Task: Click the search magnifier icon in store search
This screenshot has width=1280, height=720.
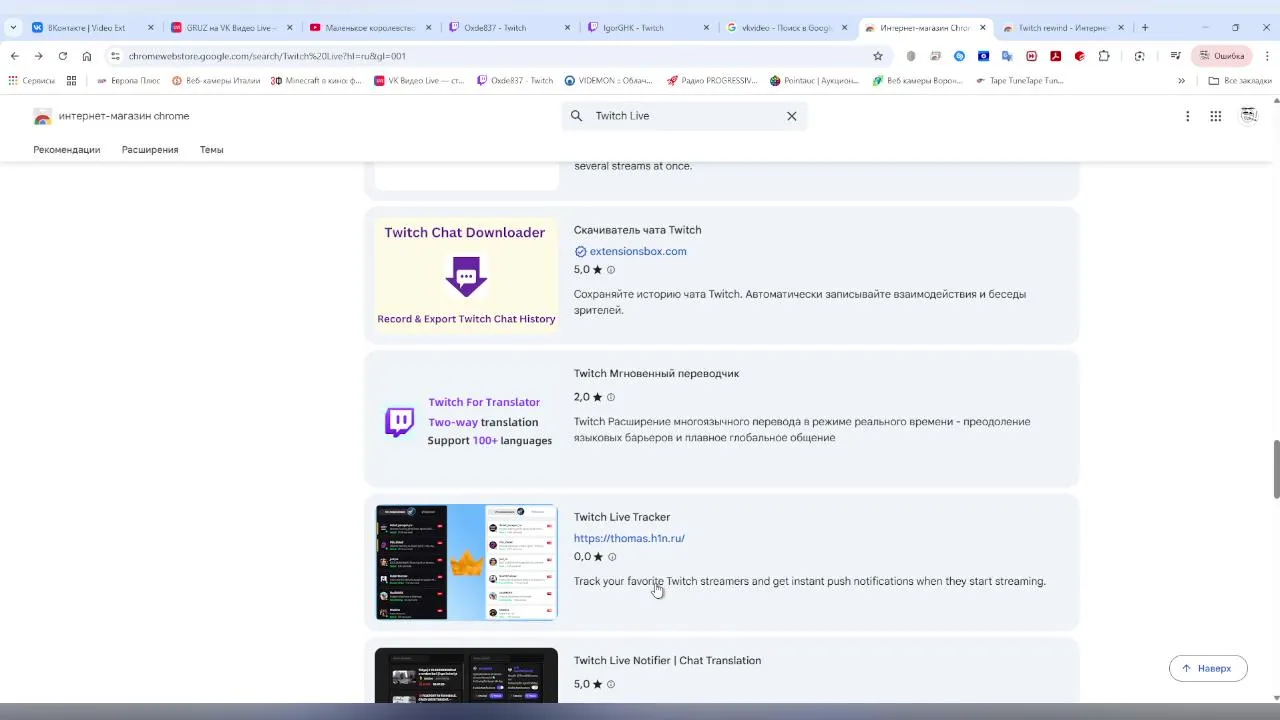Action: point(577,116)
